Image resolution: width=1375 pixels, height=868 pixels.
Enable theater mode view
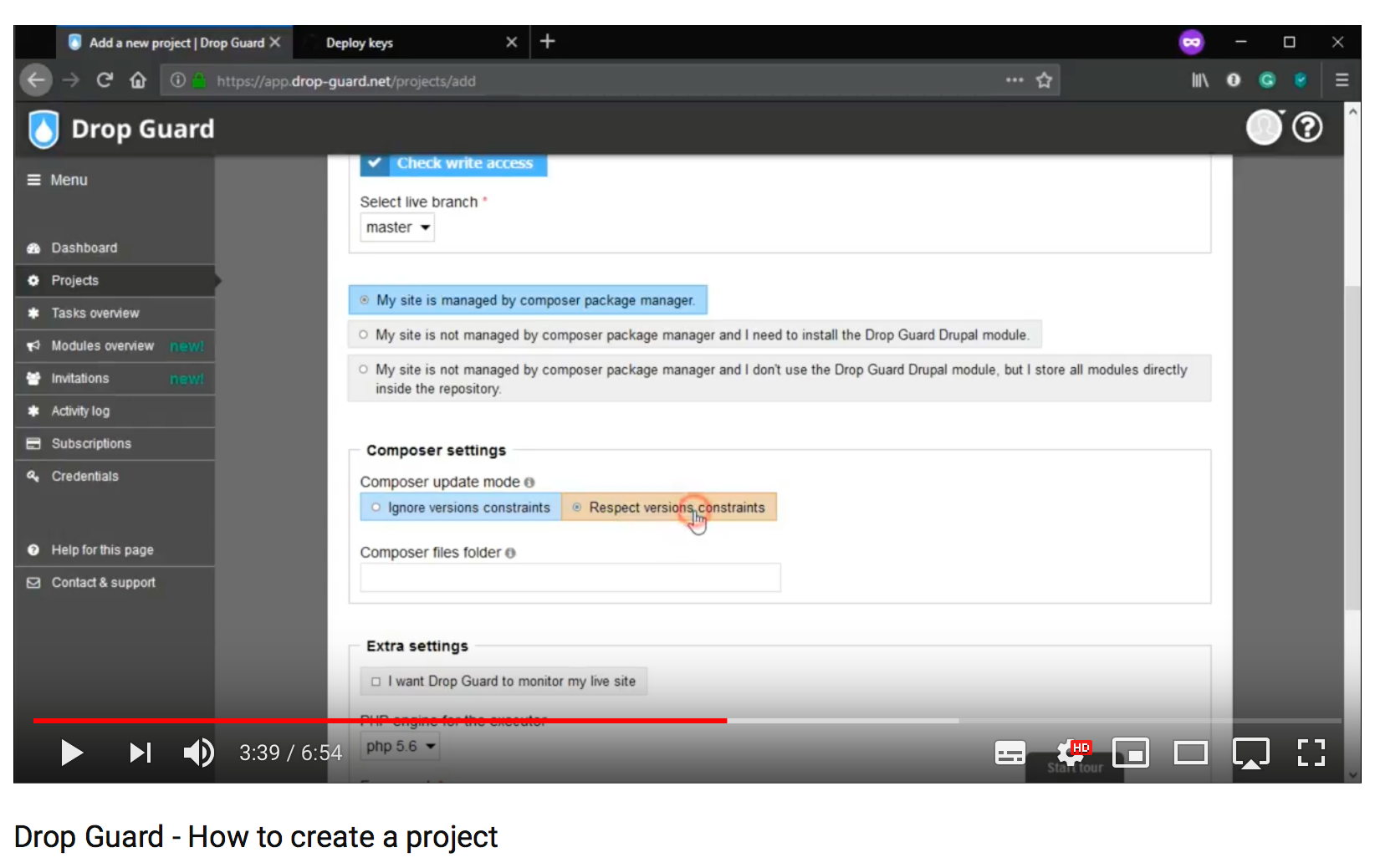[x=1190, y=753]
